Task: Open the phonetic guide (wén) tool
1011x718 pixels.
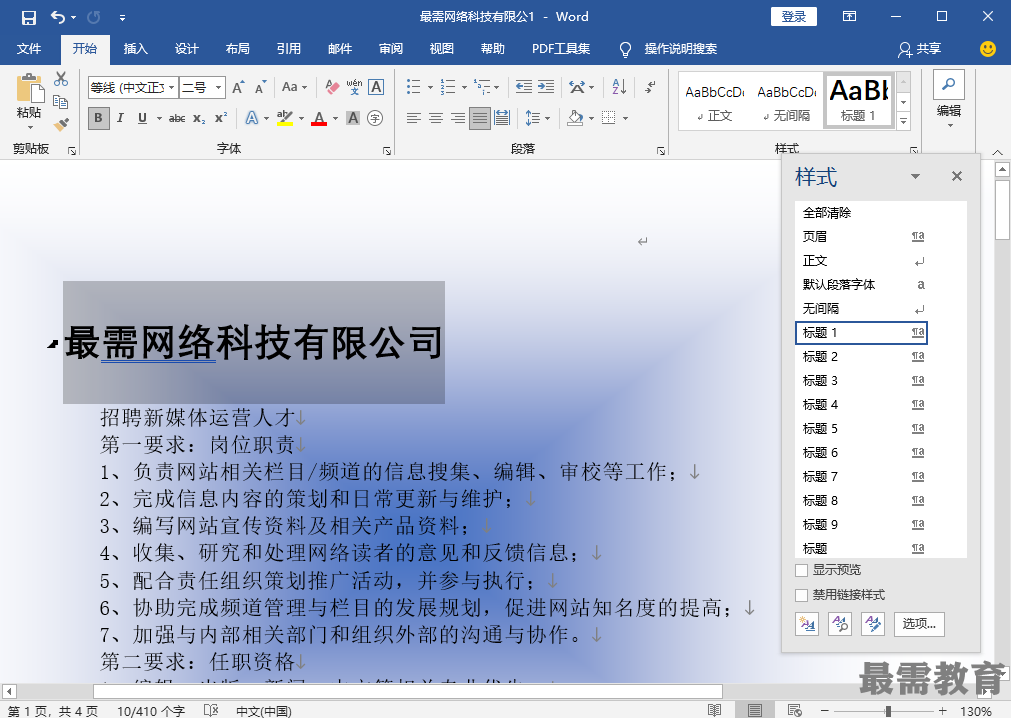Action: pyautogui.click(x=354, y=87)
